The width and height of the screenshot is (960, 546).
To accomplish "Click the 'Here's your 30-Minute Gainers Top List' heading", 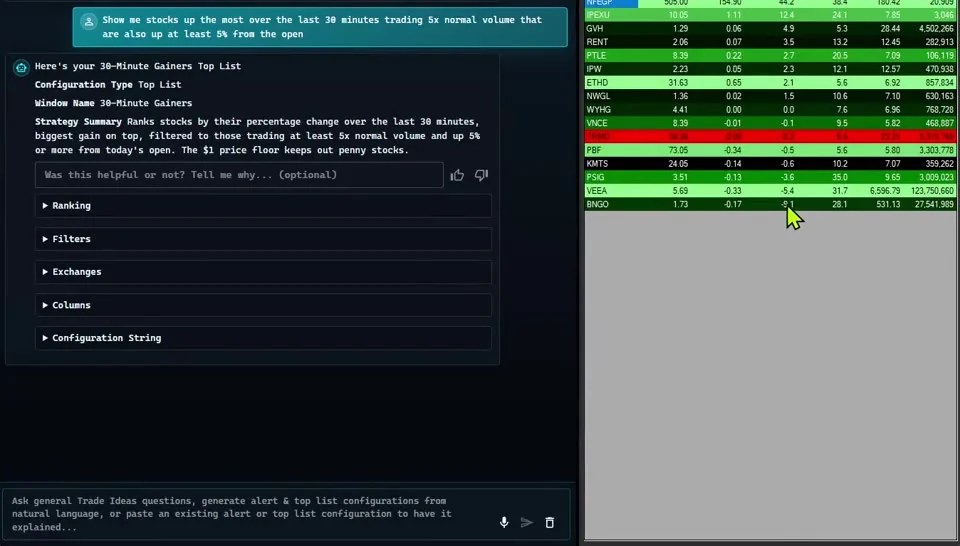I will pos(138,66).
